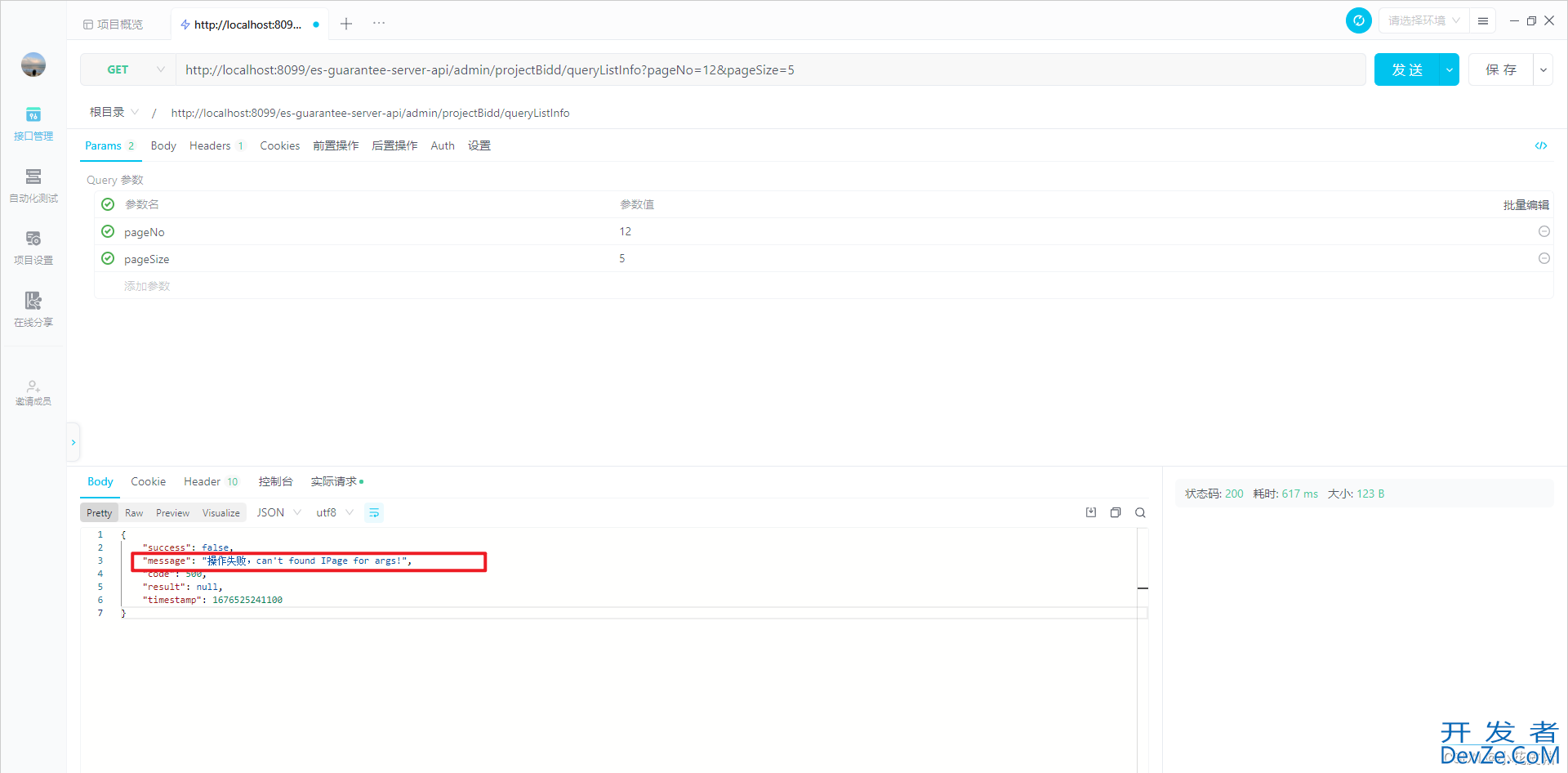Open the 控制台 console tab
This screenshot has width=1568, height=773.
[275, 481]
